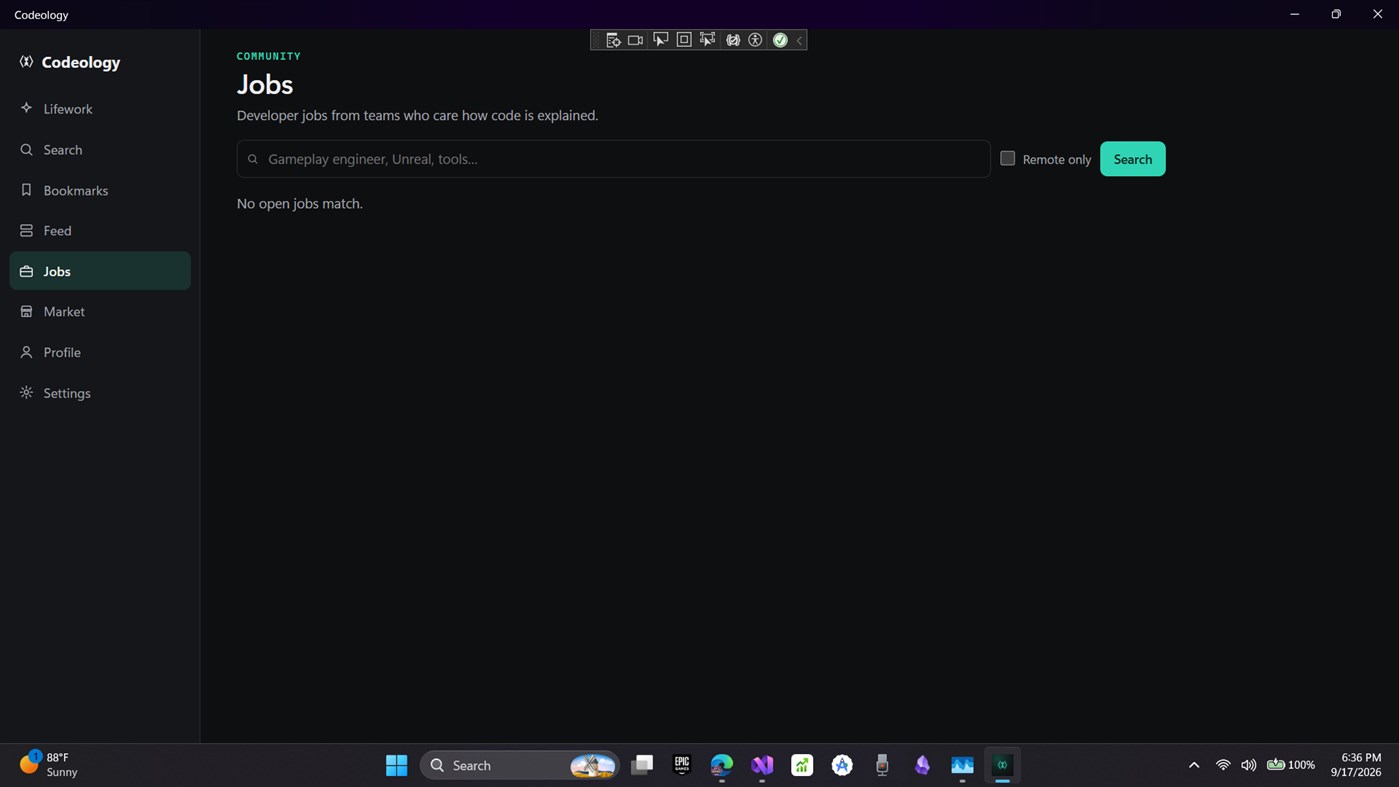Open Lifework in the sidebar
This screenshot has height=787, width=1399.
coord(100,109)
